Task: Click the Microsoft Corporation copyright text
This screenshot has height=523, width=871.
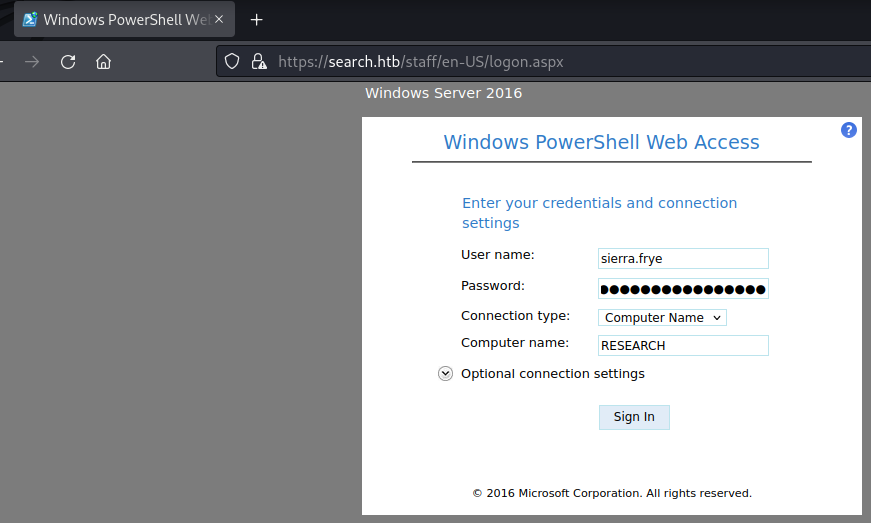Action: [x=612, y=493]
